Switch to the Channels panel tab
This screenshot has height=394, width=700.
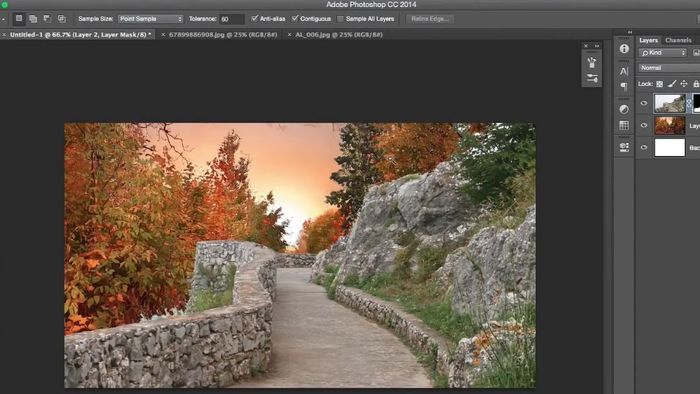click(x=678, y=40)
